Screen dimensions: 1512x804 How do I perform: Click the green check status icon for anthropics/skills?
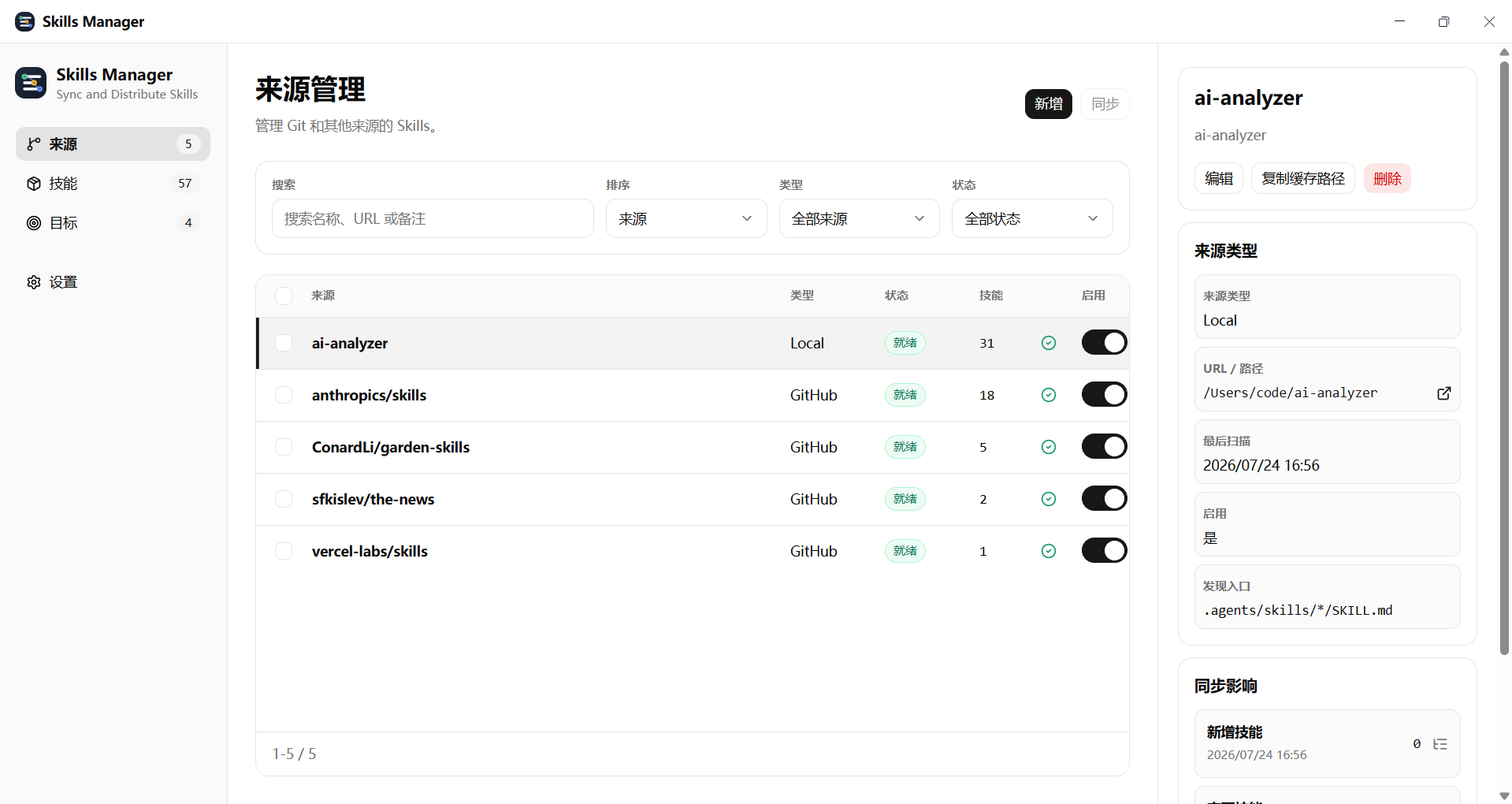click(1049, 395)
